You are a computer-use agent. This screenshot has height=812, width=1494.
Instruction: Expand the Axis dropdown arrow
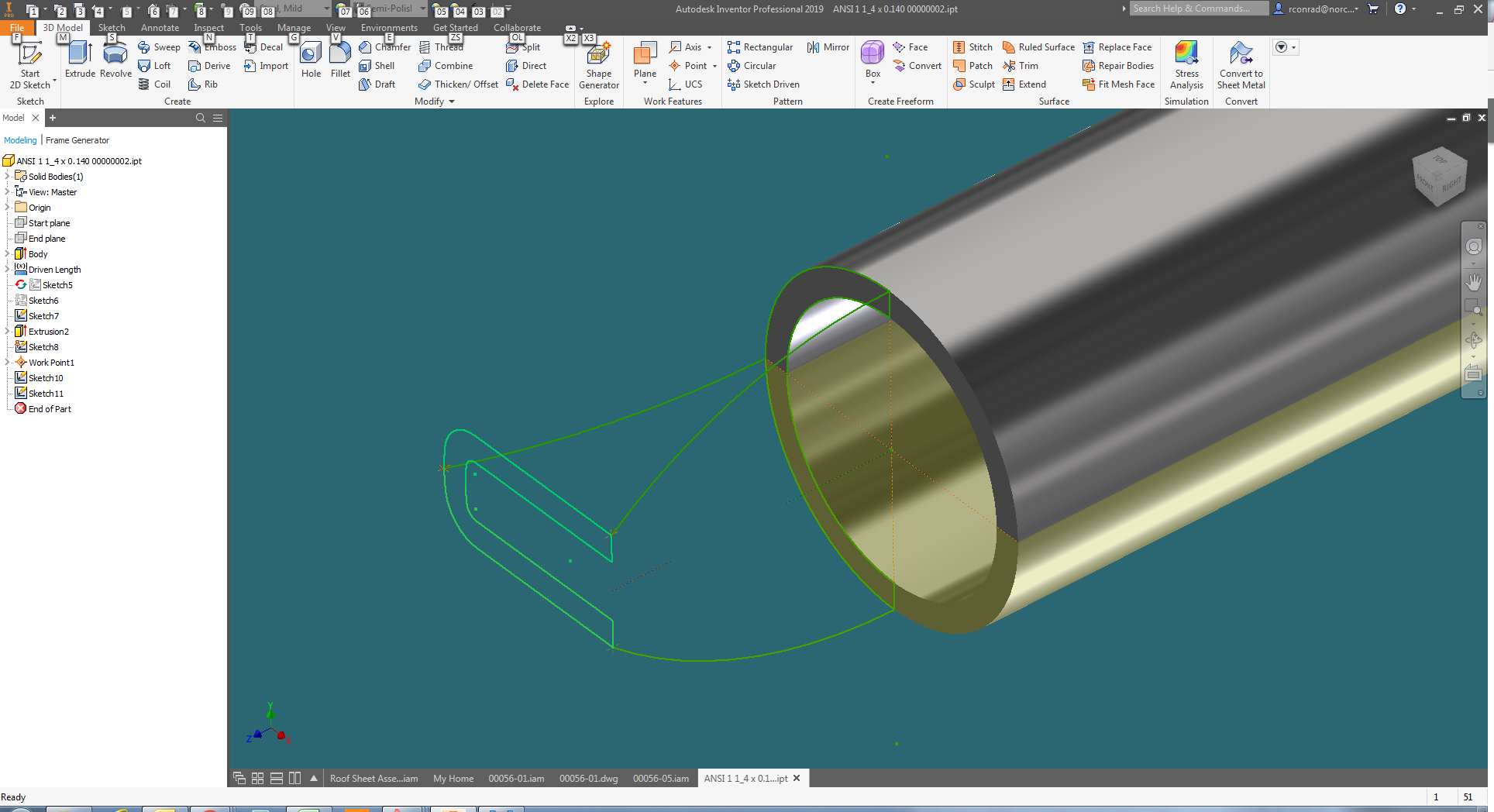[709, 46]
